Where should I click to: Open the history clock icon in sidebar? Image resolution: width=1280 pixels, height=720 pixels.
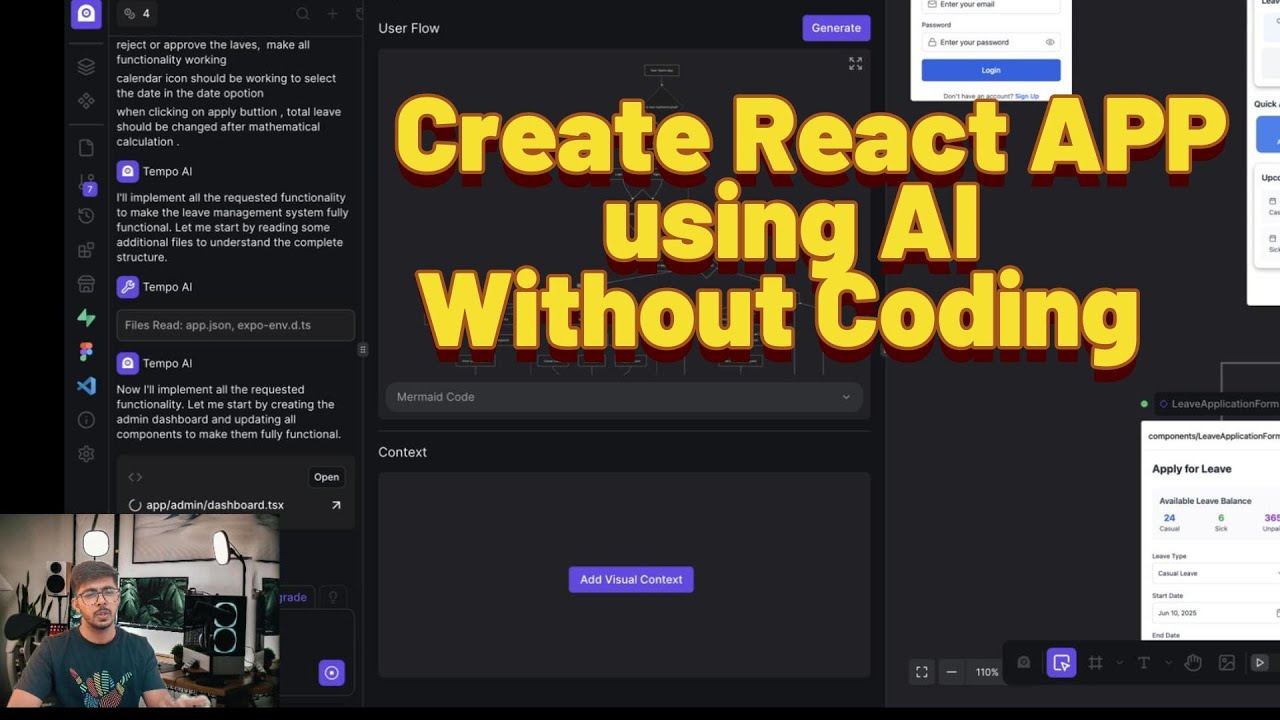(86, 216)
